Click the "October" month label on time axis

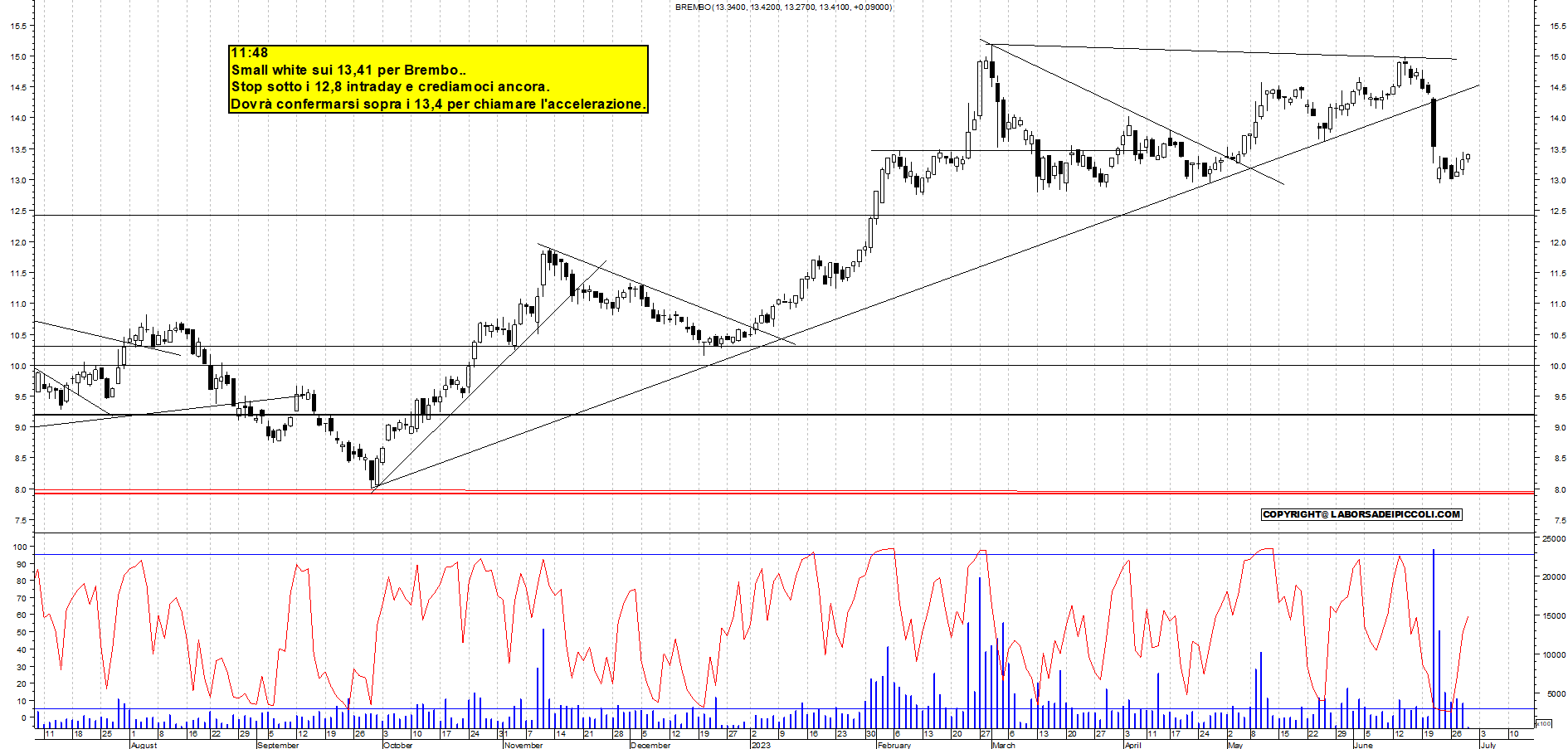point(398,745)
